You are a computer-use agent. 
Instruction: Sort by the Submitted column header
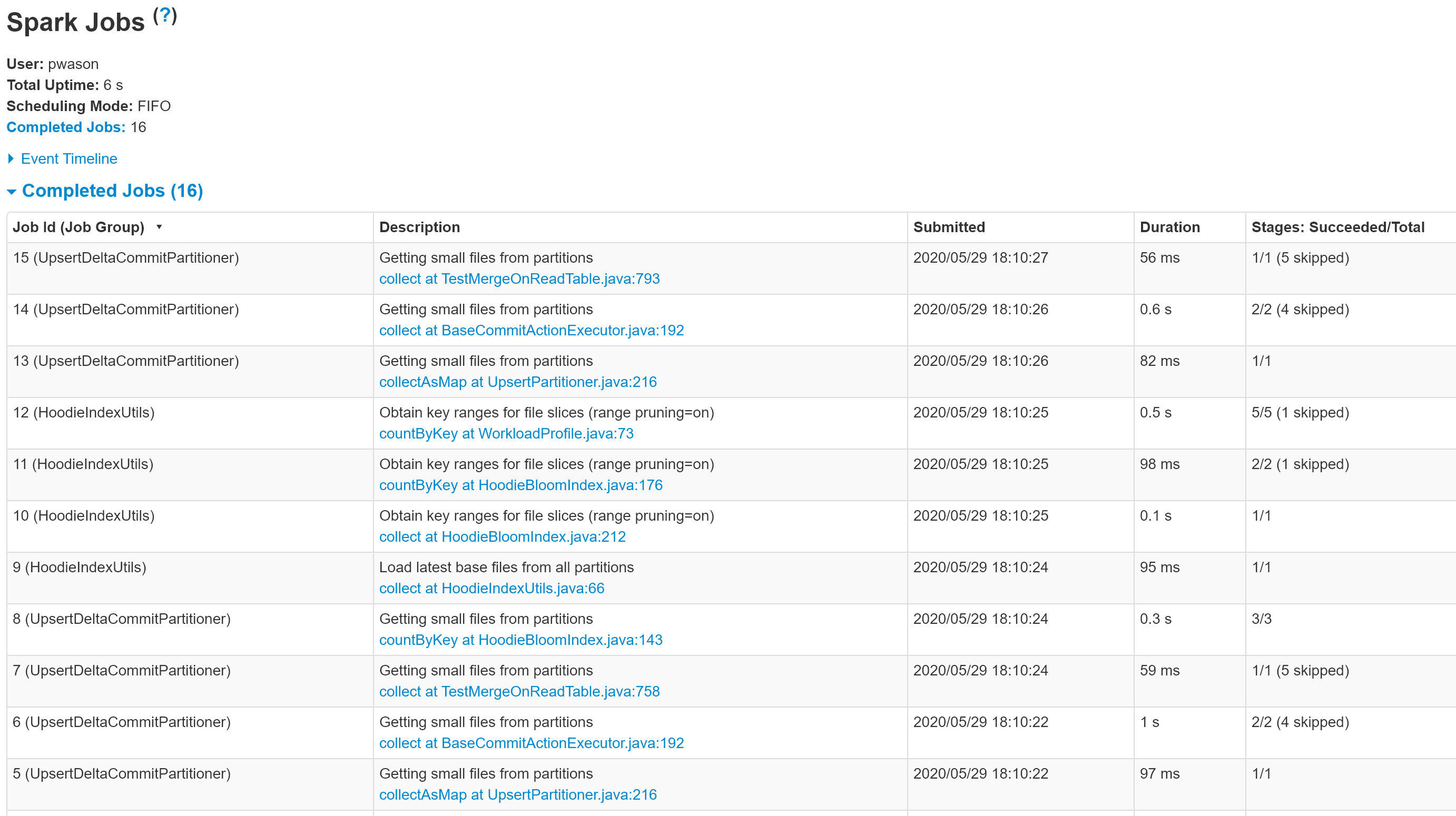point(948,227)
